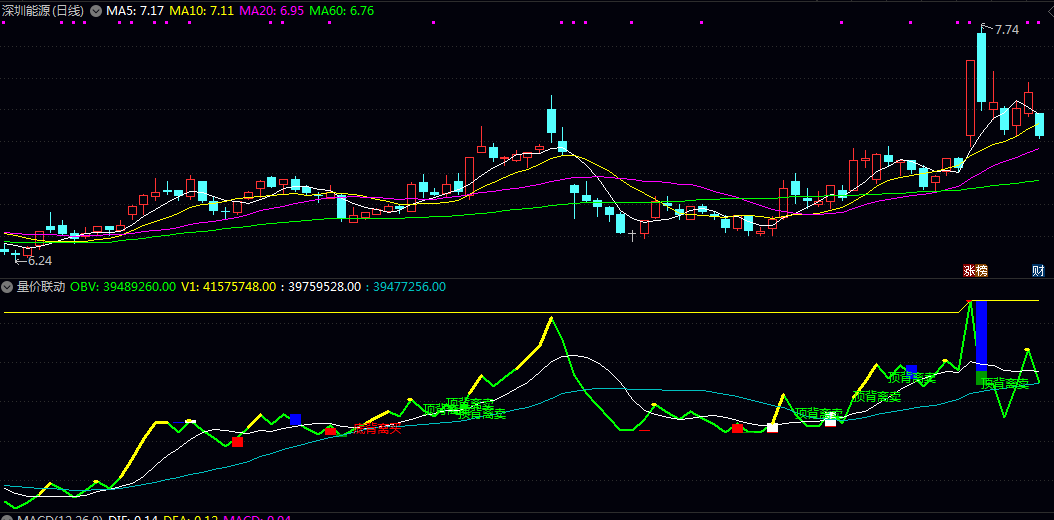
Task: Click the 深圳能源 (日线) chart title
Action: [42, 10]
